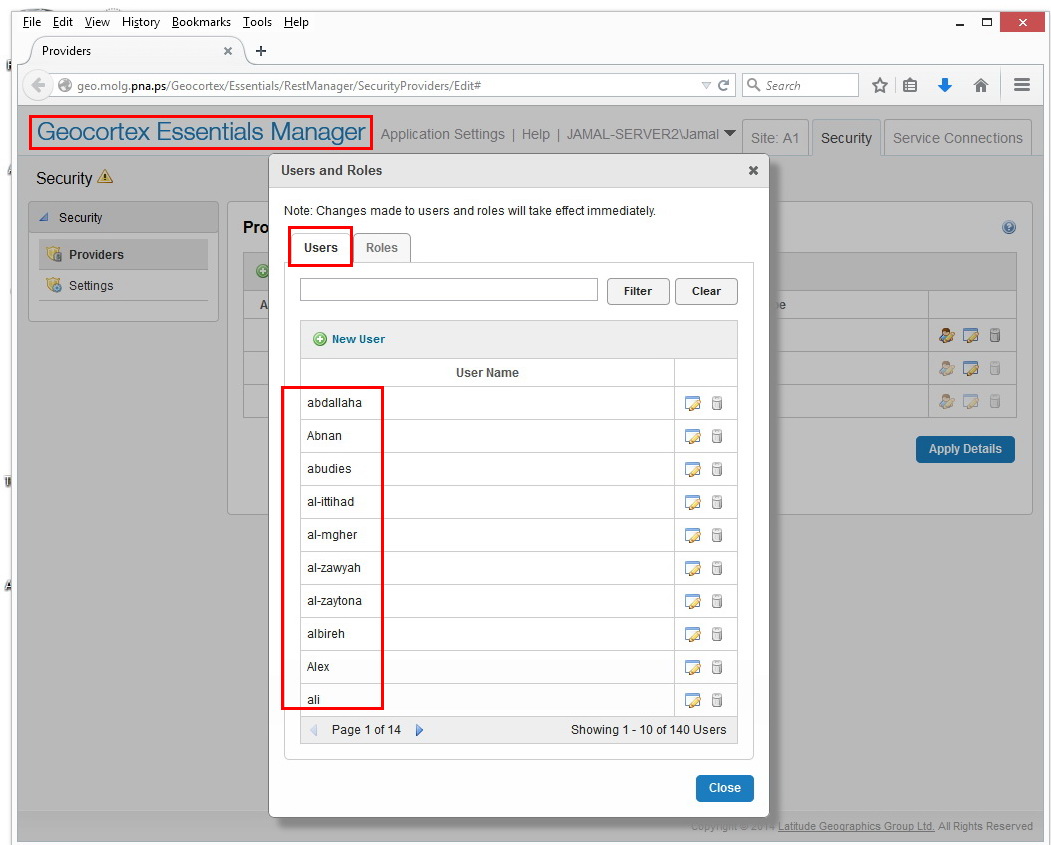Bookmark this page with star icon
Image resolution: width=1051 pixels, height=845 pixels.
tap(880, 86)
